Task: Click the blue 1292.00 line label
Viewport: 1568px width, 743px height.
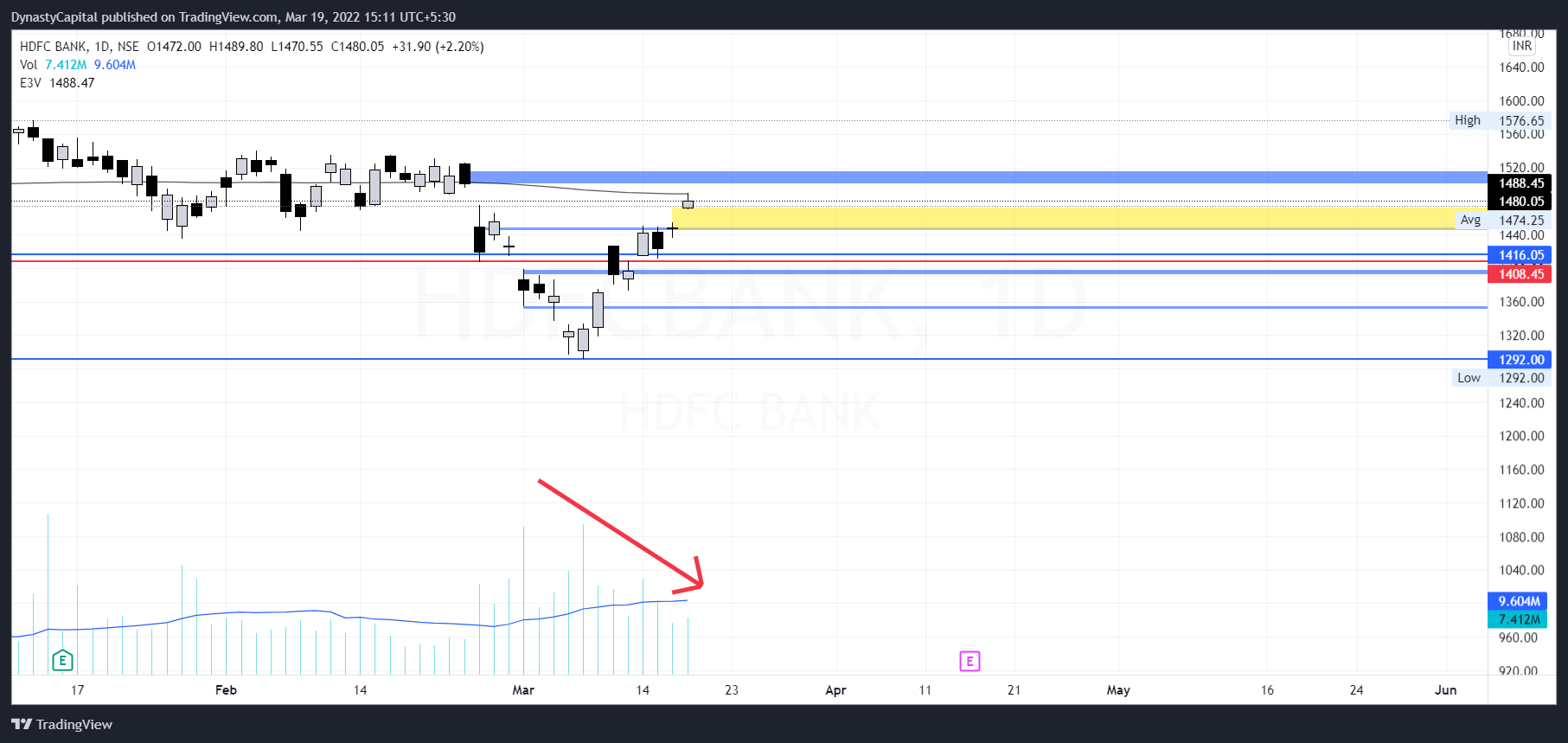Action: coord(1520,360)
